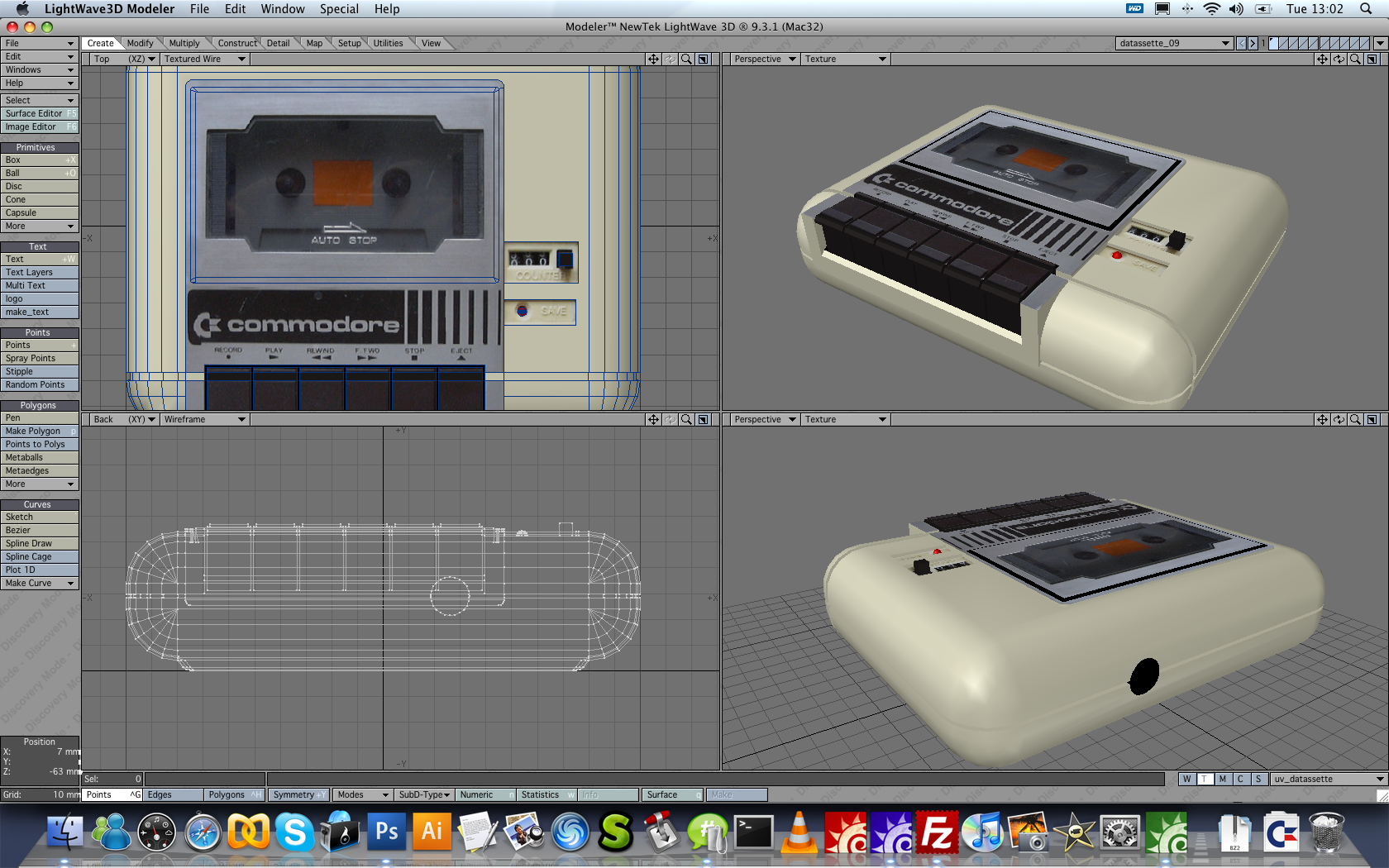Screen dimensions: 1389x868
Task: Open the Wireframe display mode dropdown
Action: [x=204, y=419]
